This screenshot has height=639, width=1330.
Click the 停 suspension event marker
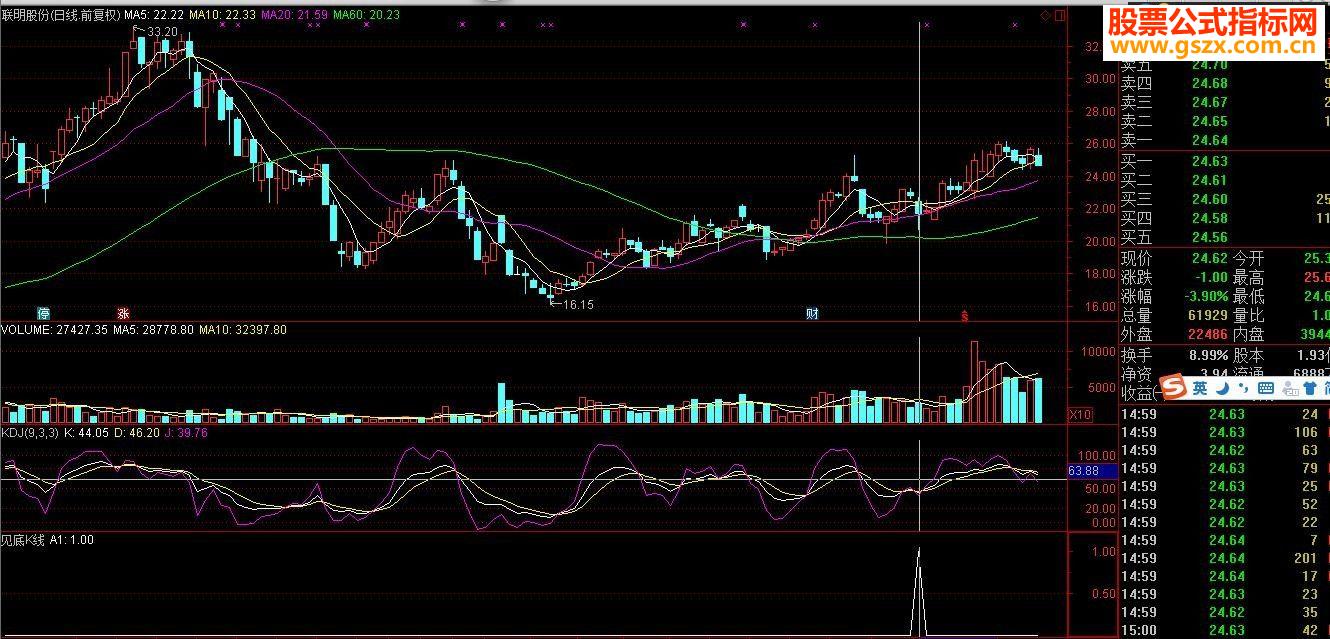click(x=43, y=313)
